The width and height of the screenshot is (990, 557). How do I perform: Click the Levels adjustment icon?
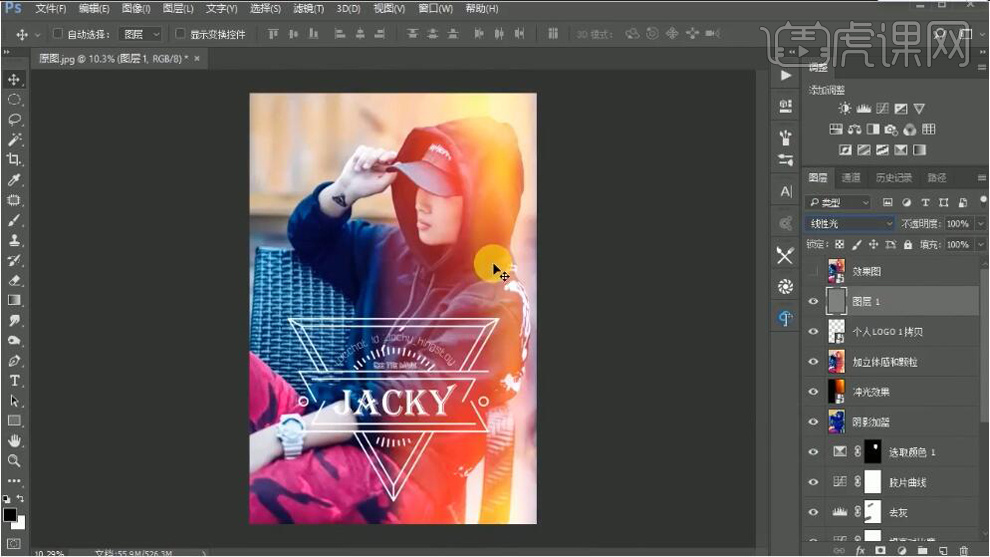pyautogui.click(x=863, y=109)
